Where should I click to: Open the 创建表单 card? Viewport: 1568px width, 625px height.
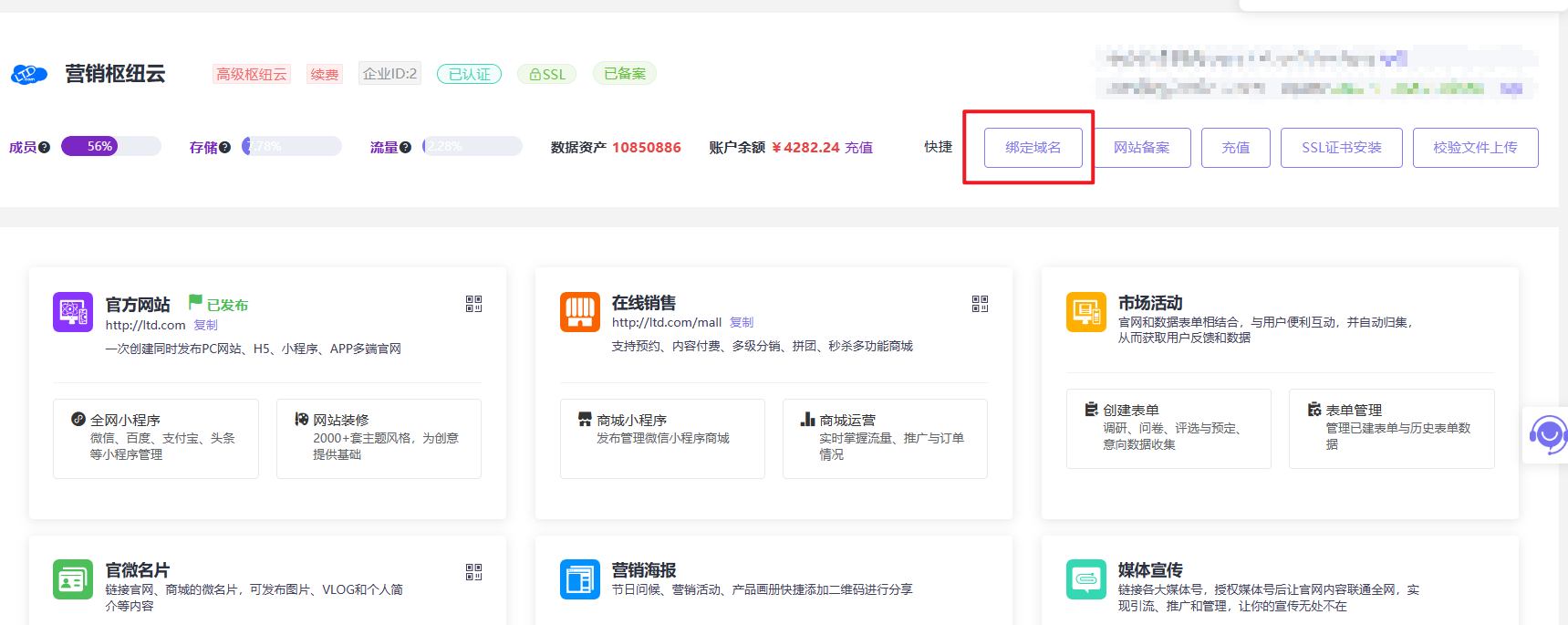pyautogui.click(x=1168, y=429)
